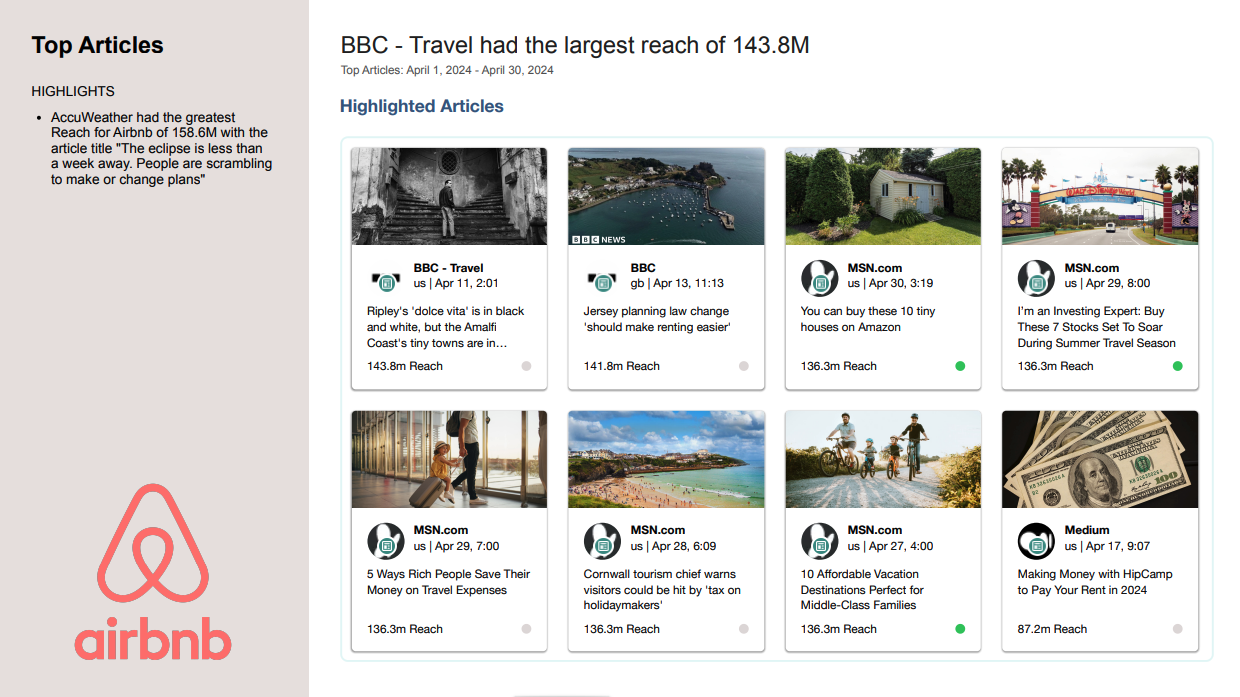The height and width of the screenshot is (697, 1240).
Task: Open the Amalfi Coast black-and-white staircase thumbnail
Action: pyautogui.click(x=449, y=196)
